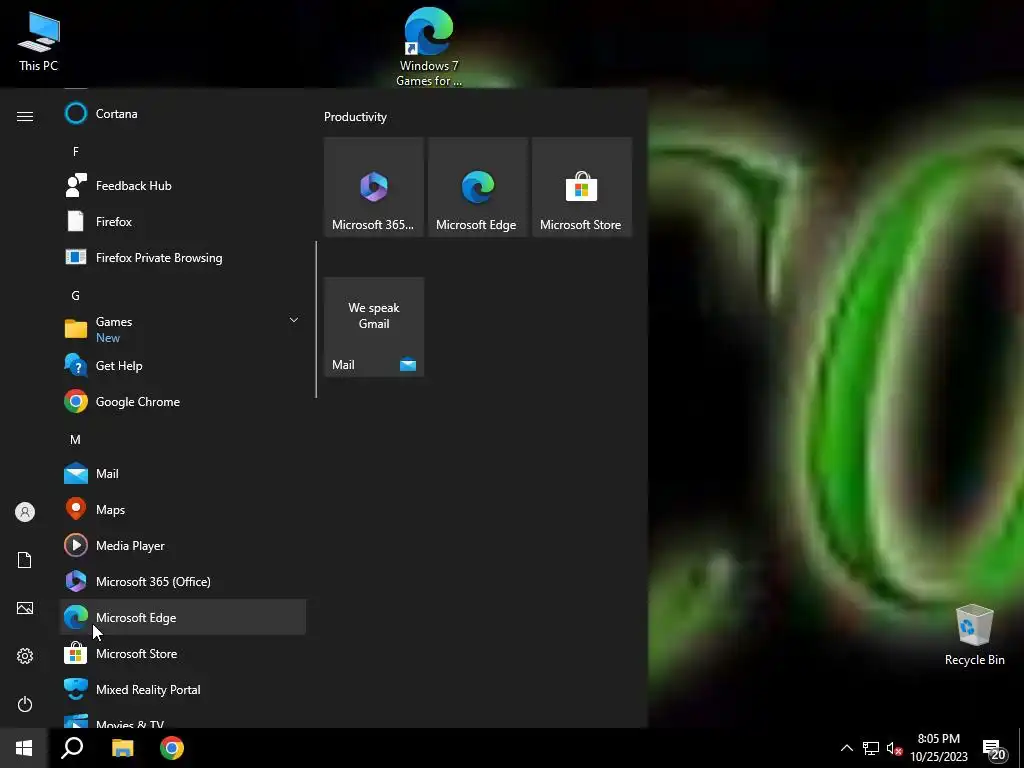Open the clock showing 8:05 PM

(939, 748)
